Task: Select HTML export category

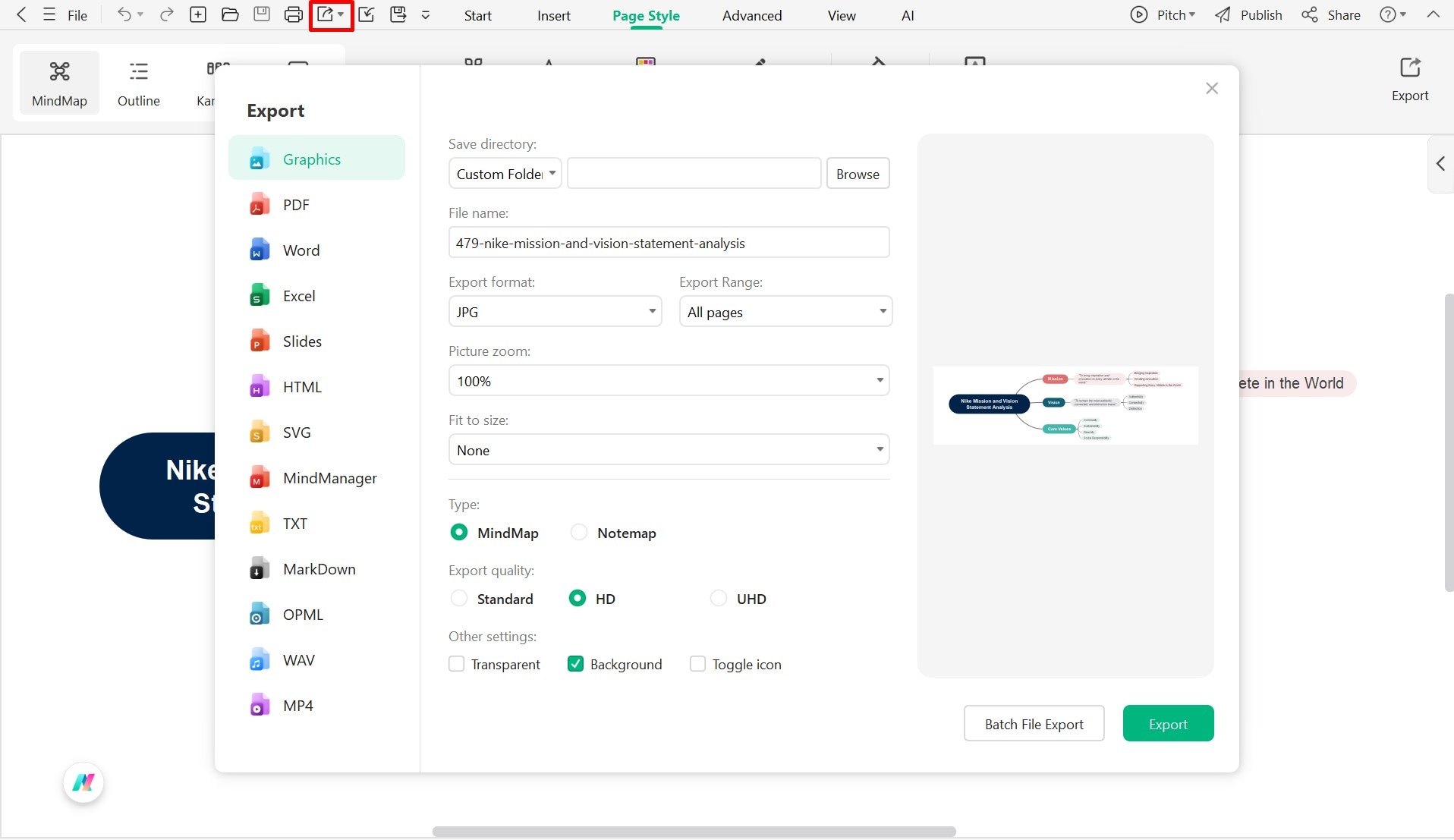Action: [316, 387]
